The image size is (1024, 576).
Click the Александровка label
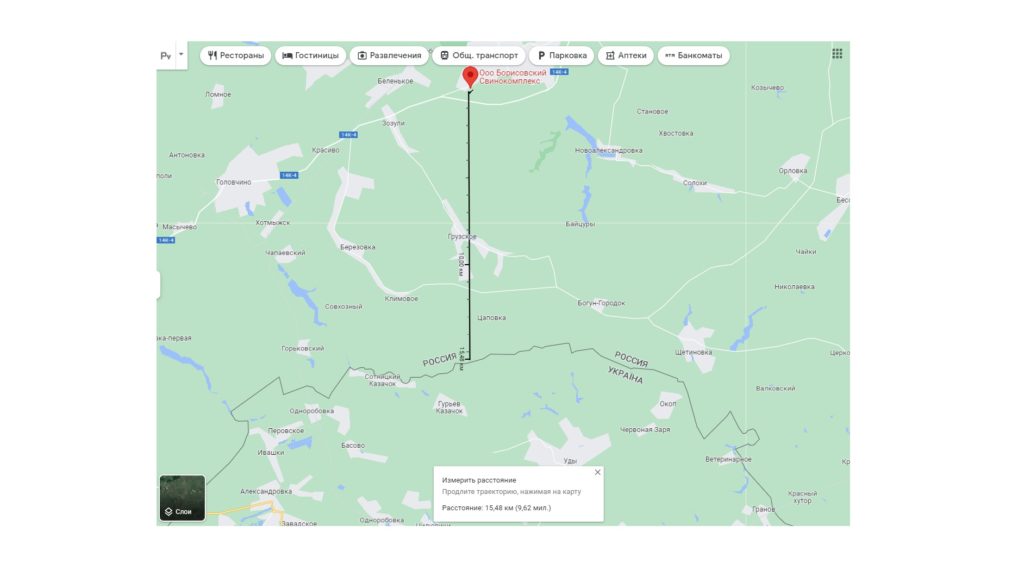point(266,491)
